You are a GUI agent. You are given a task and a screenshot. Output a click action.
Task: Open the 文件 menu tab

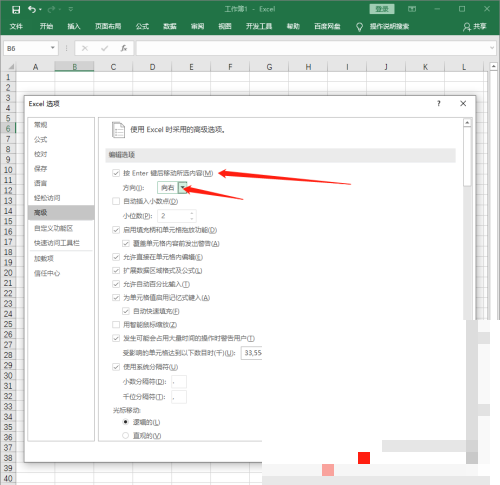[x=16, y=26]
